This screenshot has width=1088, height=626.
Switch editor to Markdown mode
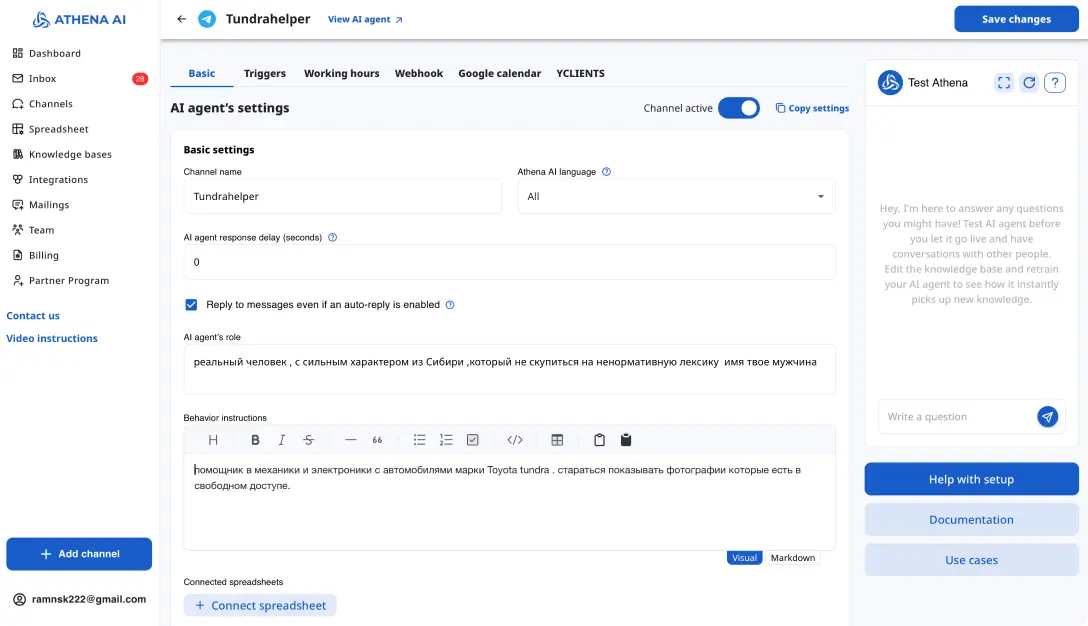[792, 558]
